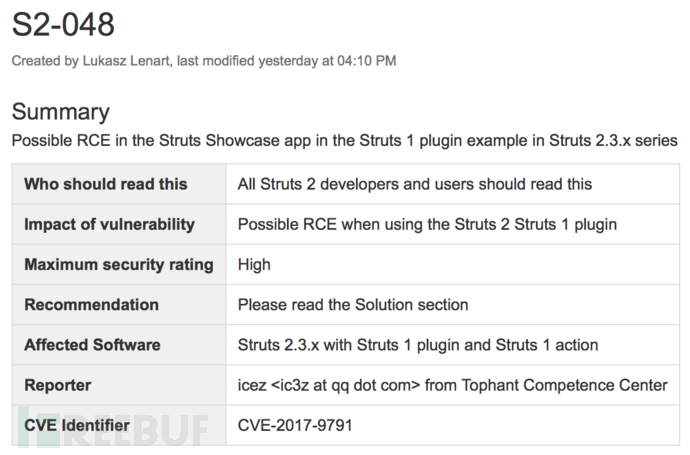Click the "Who should read this" row label

106,184
